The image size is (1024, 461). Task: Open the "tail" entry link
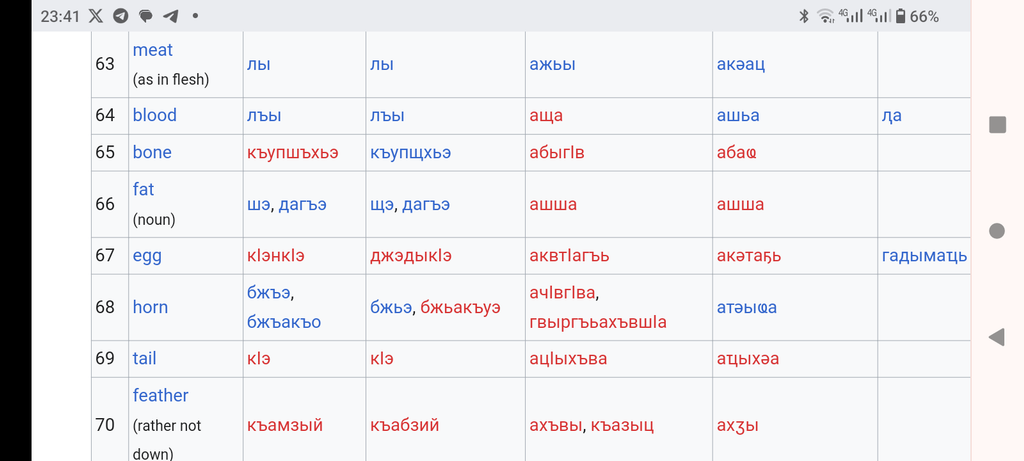[144, 358]
